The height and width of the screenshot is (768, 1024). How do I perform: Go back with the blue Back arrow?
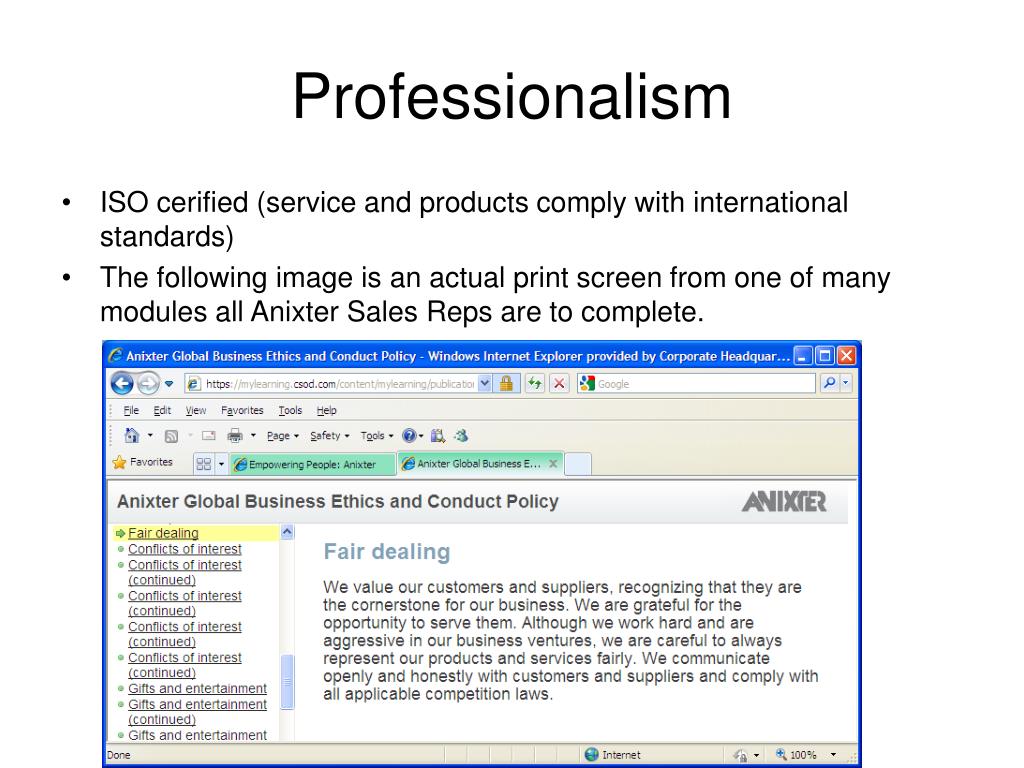122,383
